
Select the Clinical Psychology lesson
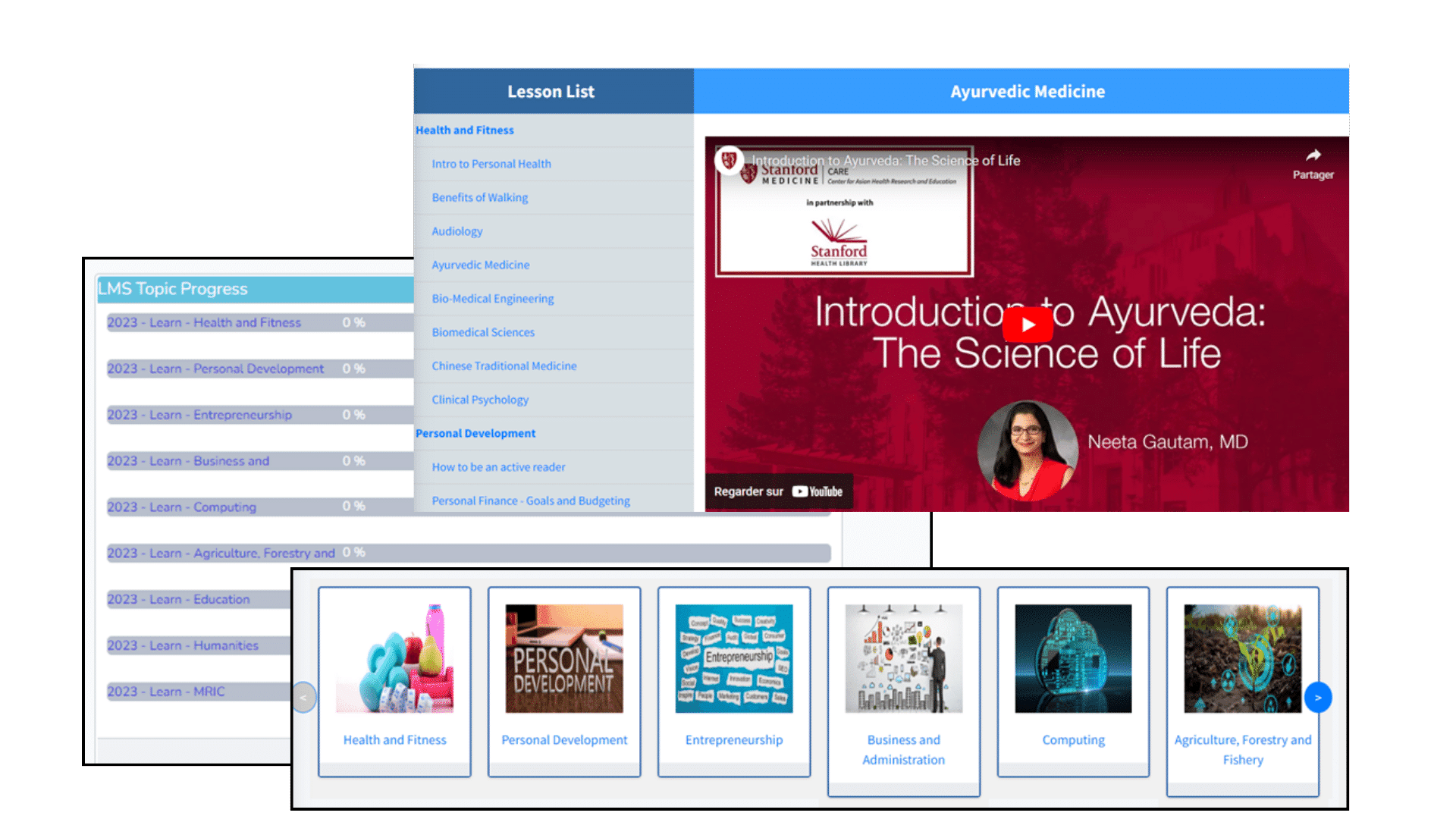click(480, 400)
